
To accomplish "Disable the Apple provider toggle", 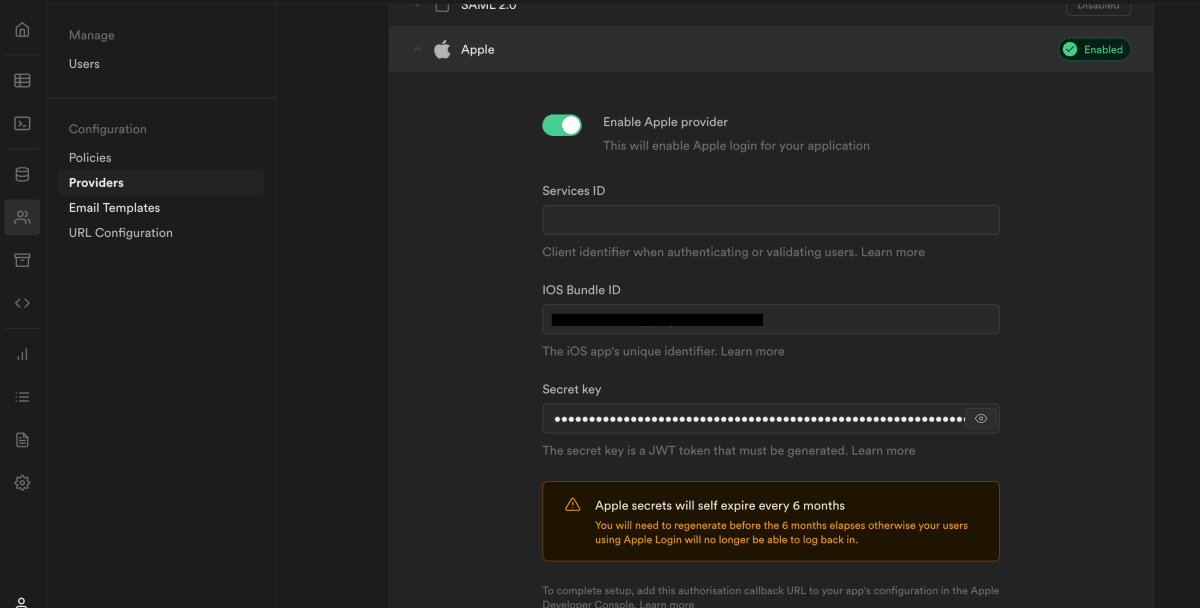I will coord(562,125).
